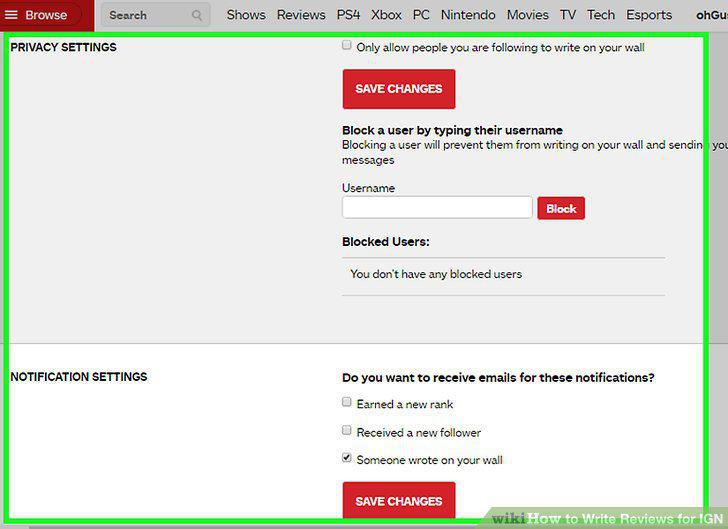Click 'You don't have any blocked users' text

(x=436, y=274)
